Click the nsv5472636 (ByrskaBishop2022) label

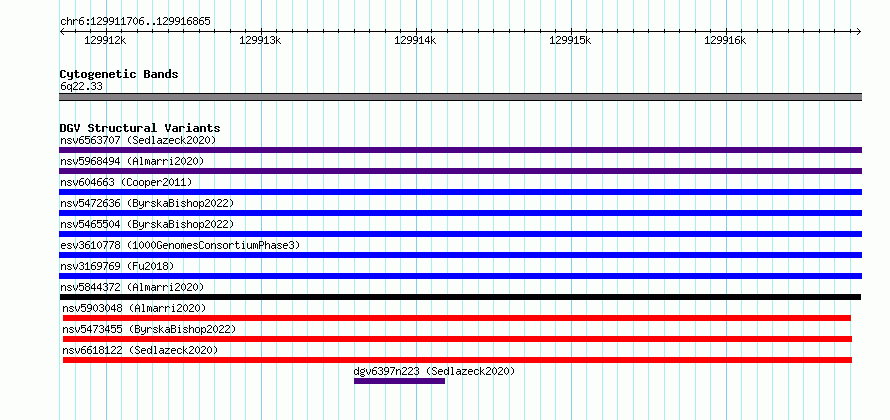coord(147,203)
